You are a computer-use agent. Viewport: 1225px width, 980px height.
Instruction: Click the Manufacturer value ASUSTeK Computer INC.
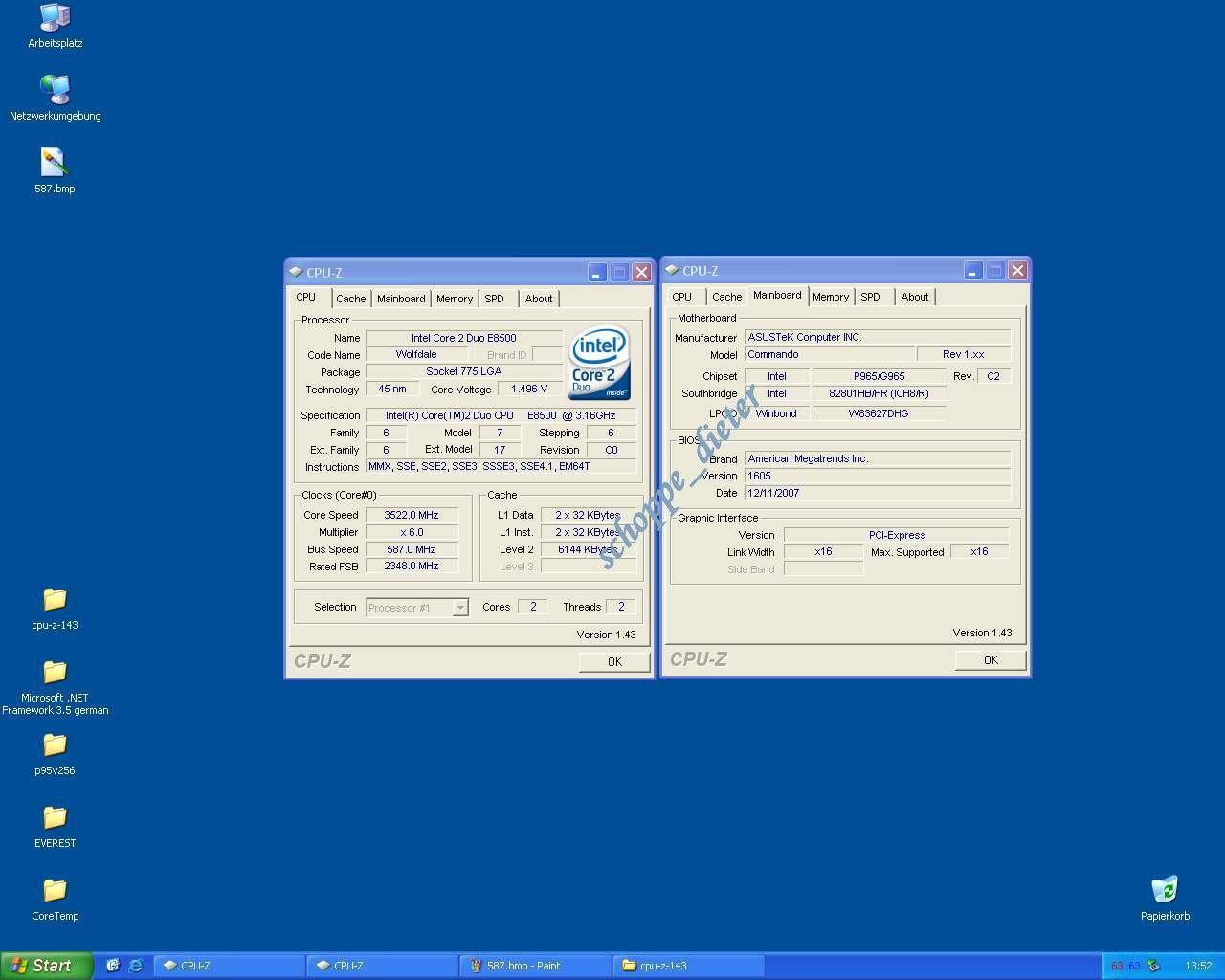pyautogui.click(x=878, y=338)
